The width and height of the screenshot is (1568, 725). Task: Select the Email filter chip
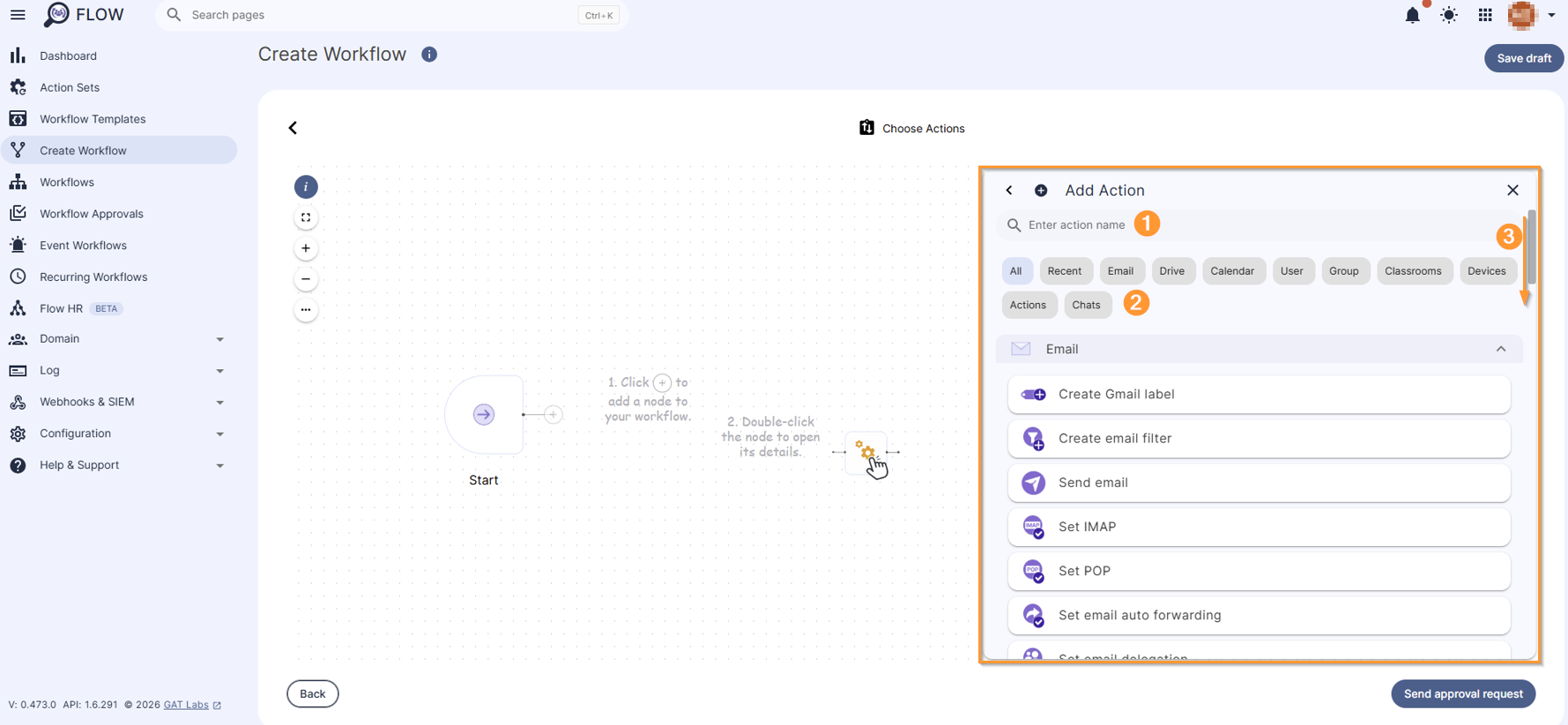pyautogui.click(x=1120, y=271)
